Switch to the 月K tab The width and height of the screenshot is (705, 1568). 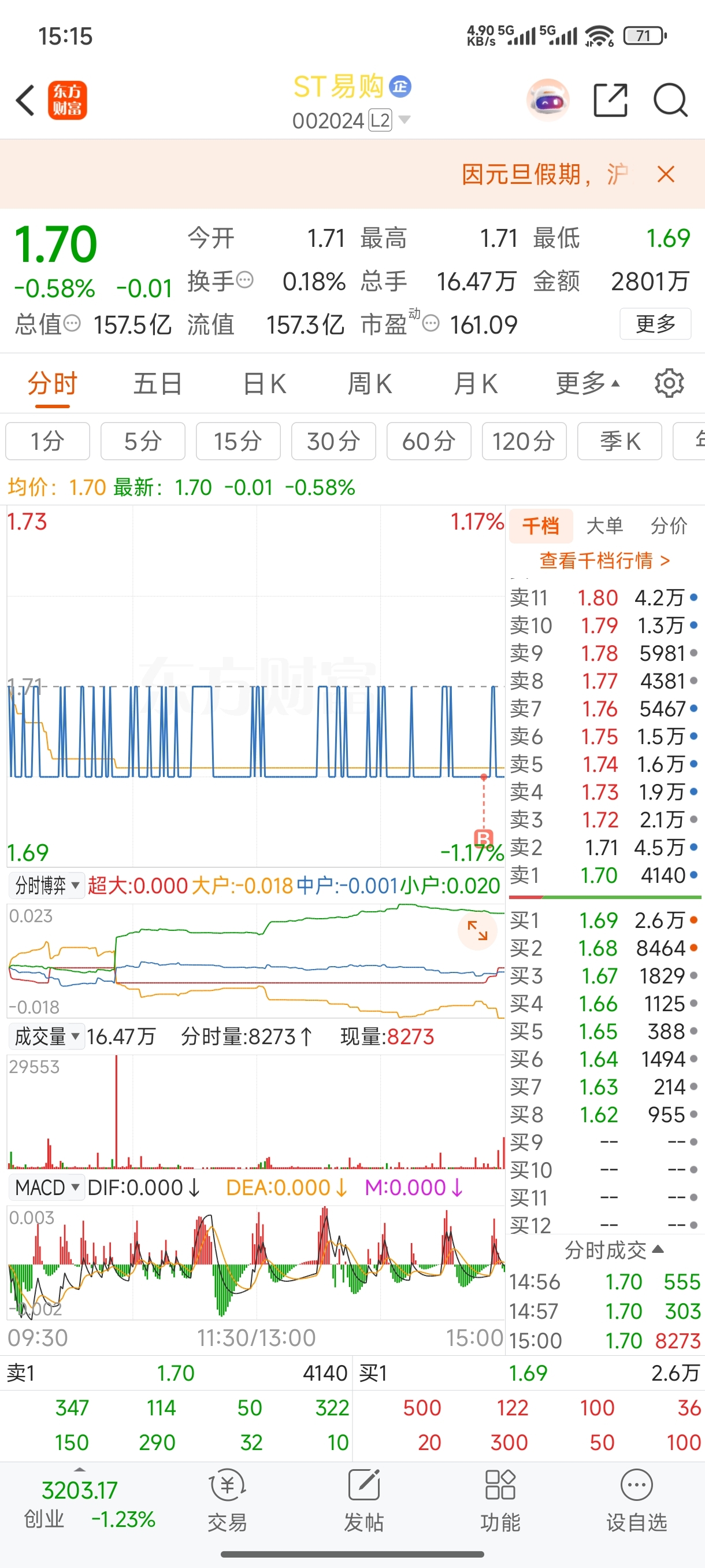tap(475, 384)
